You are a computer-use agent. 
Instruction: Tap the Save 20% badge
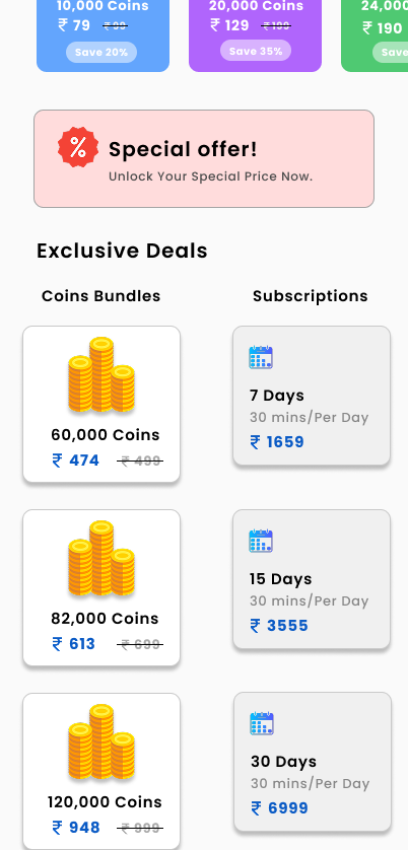click(x=101, y=53)
